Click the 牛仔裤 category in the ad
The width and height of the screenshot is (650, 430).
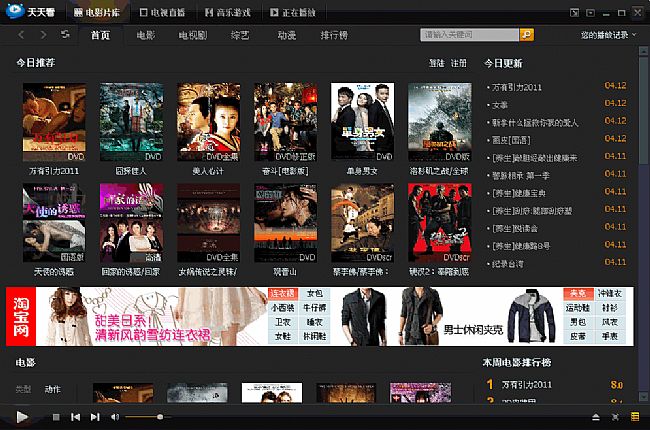tap(315, 308)
